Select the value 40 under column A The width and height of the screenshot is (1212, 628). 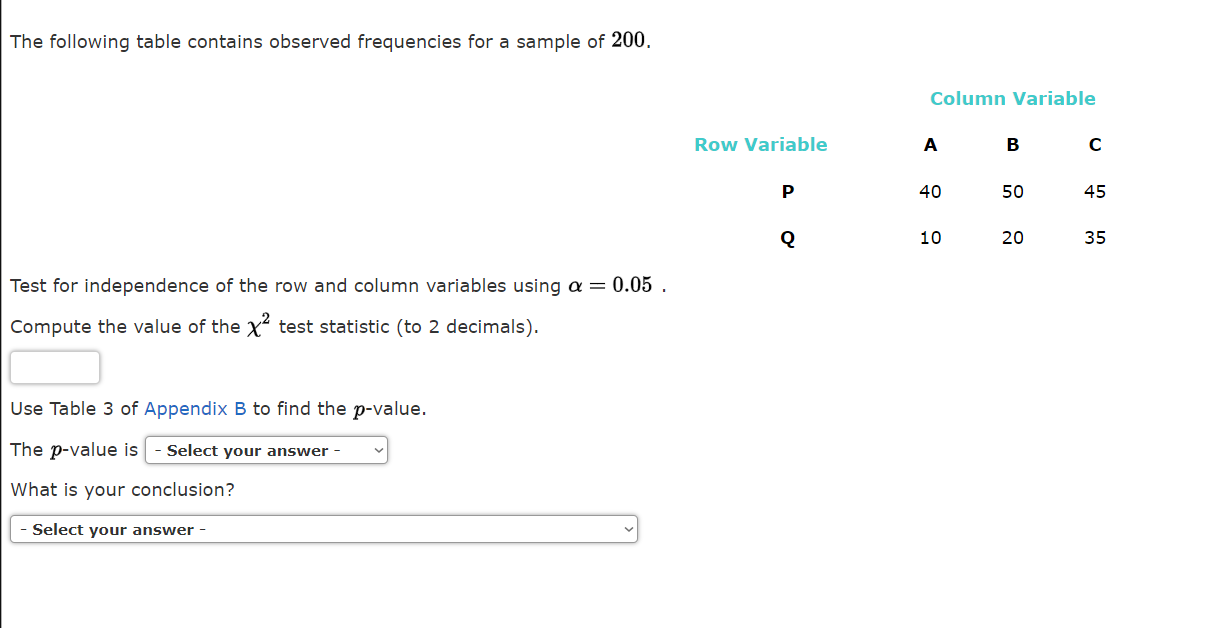coord(930,191)
